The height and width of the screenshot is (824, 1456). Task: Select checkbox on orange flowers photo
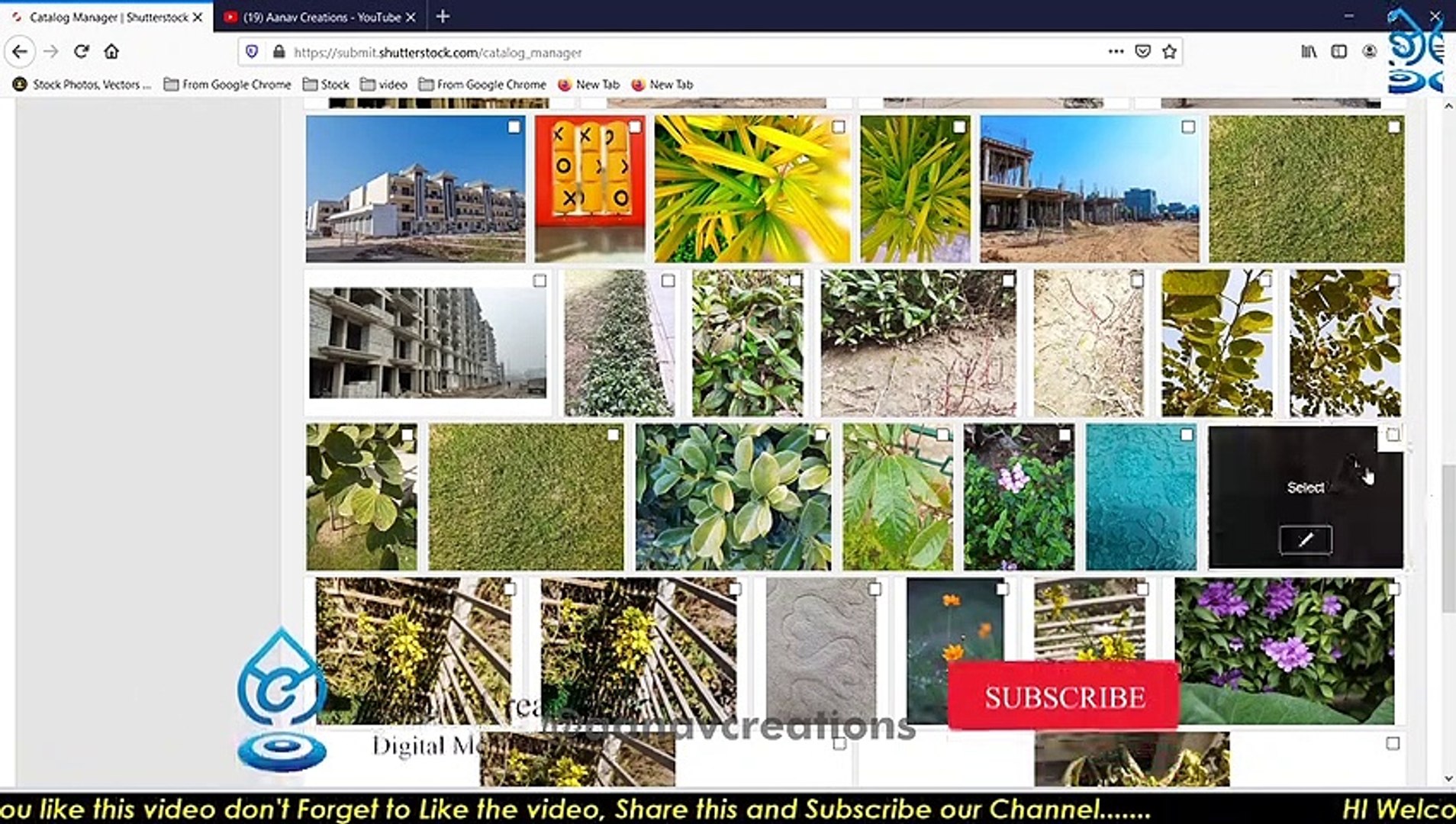[1002, 588]
